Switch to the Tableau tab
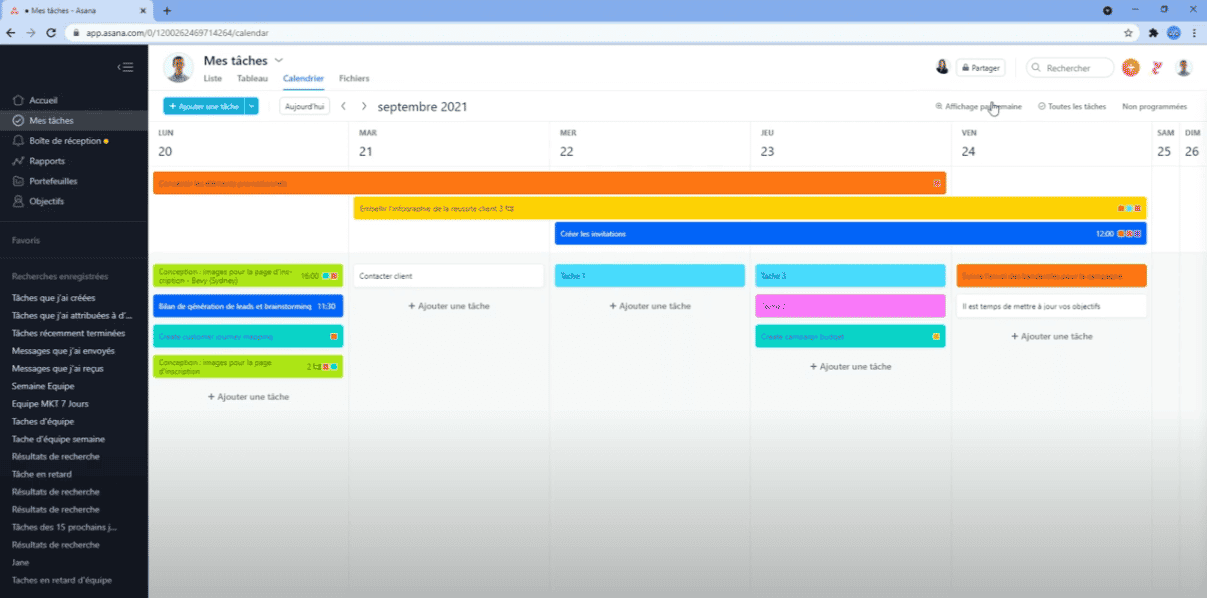The width and height of the screenshot is (1207, 598). pos(252,78)
